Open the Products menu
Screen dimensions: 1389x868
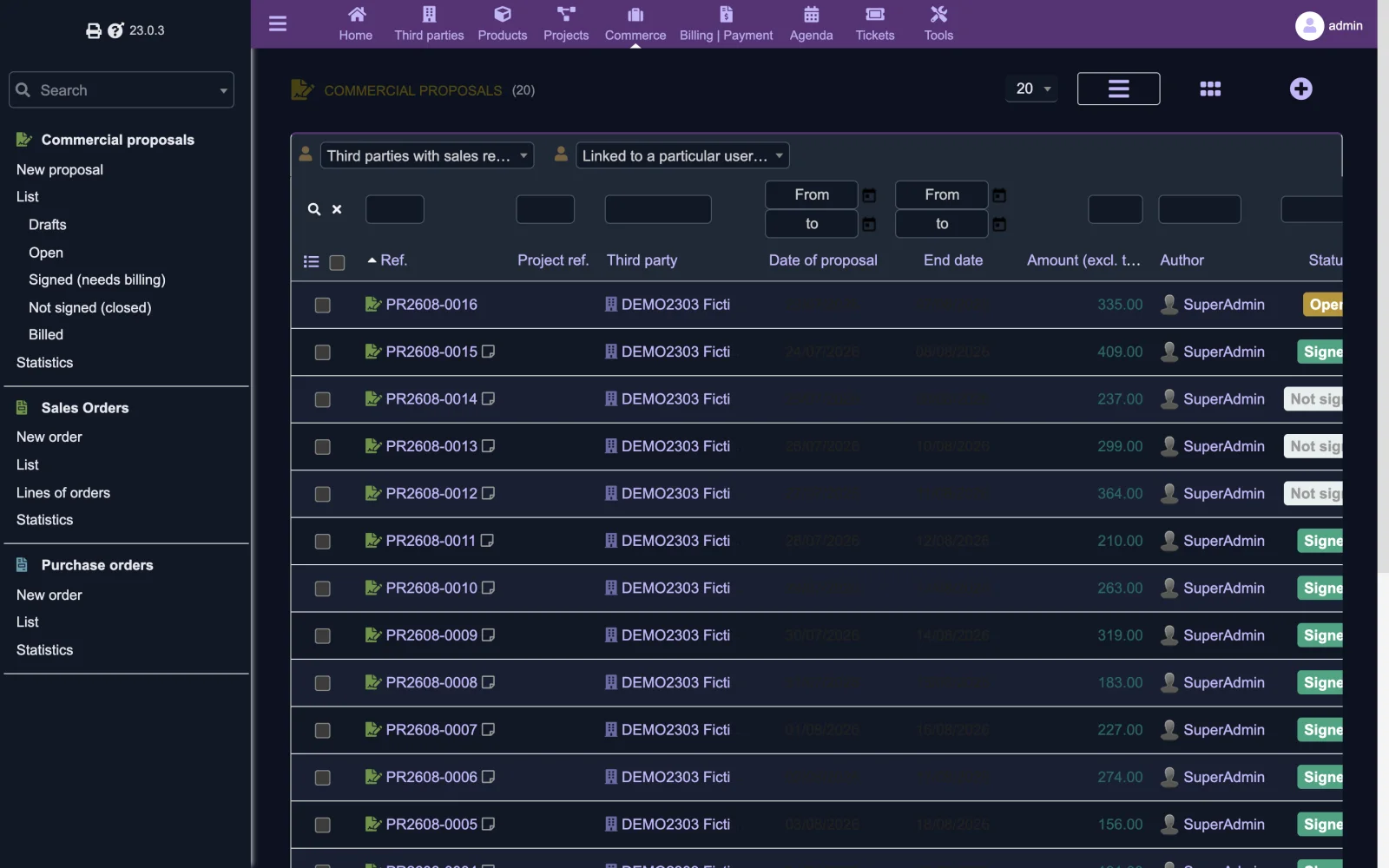pyautogui.click(x=503, y=24)
